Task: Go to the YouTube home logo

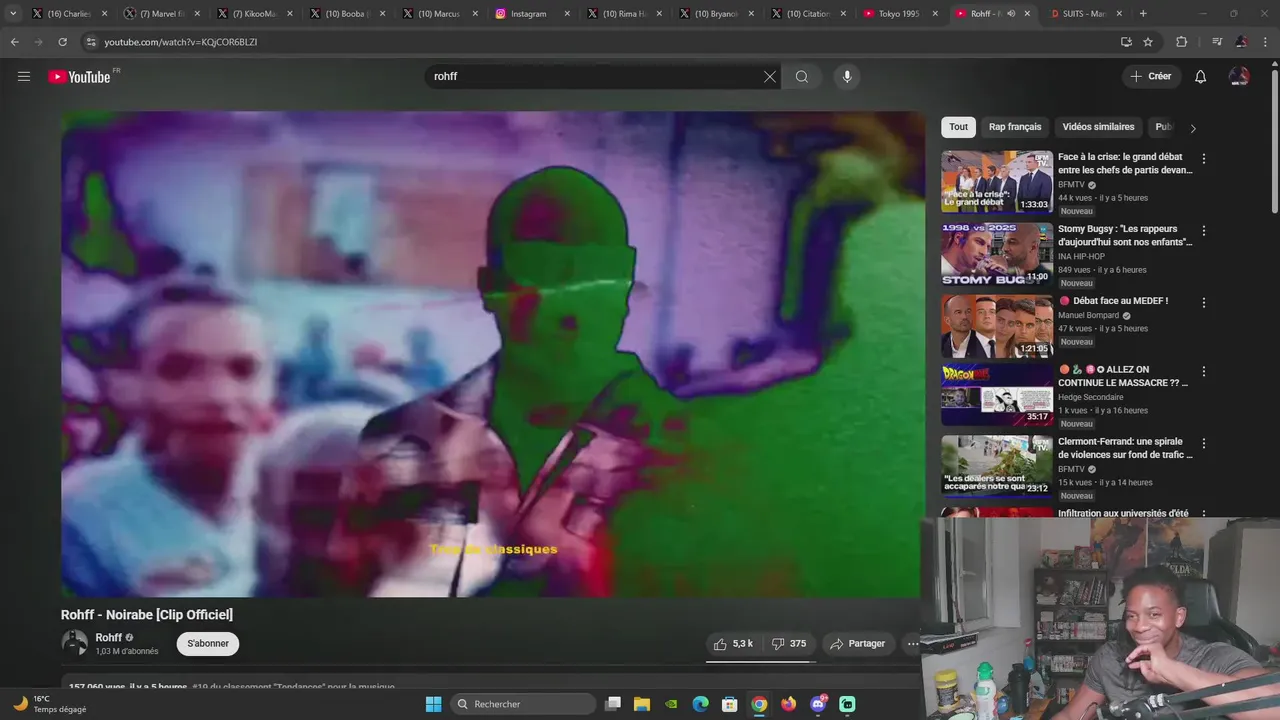Action: point(79,77)
